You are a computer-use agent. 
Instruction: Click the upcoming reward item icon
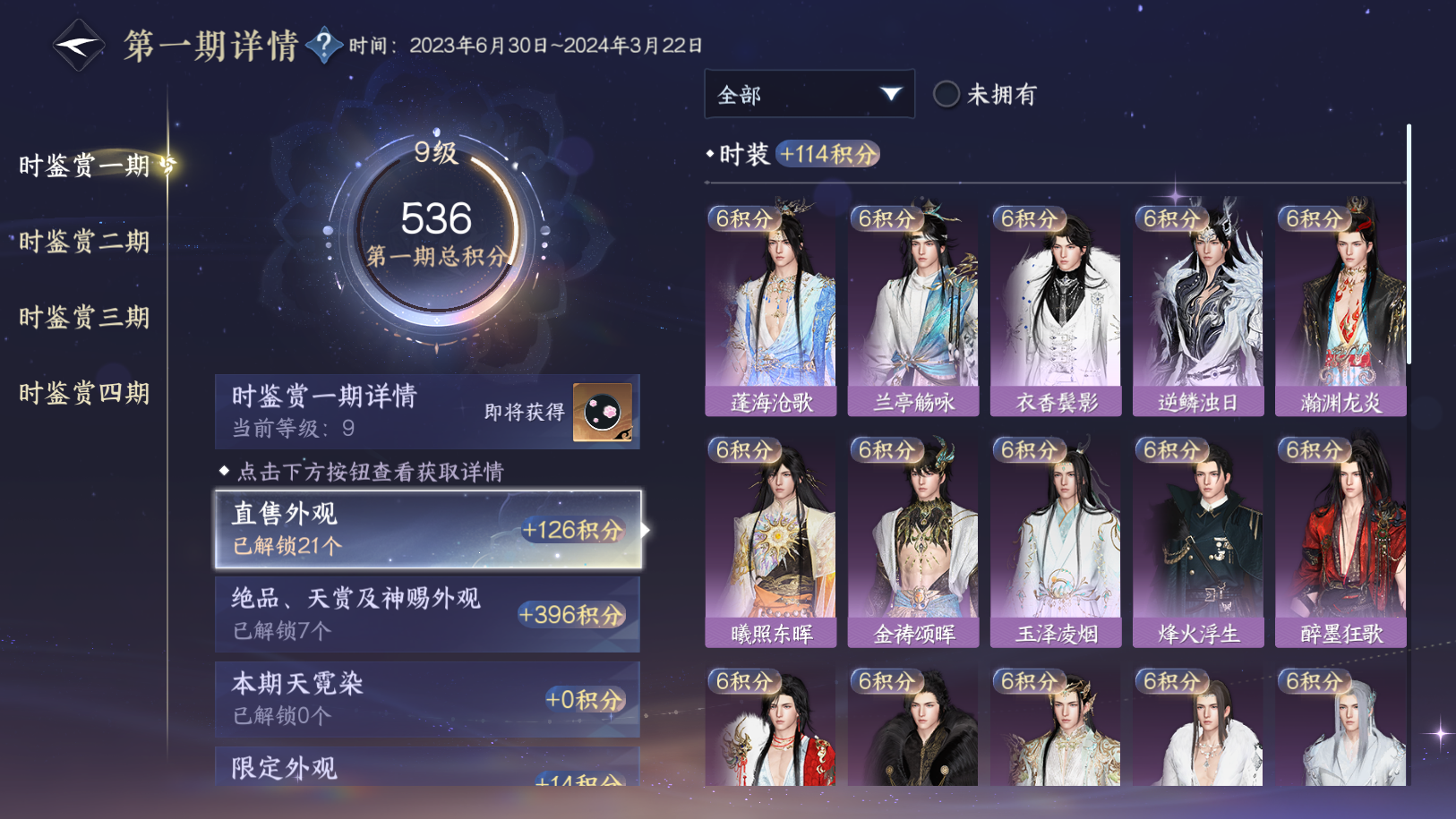tap(603, 412)
